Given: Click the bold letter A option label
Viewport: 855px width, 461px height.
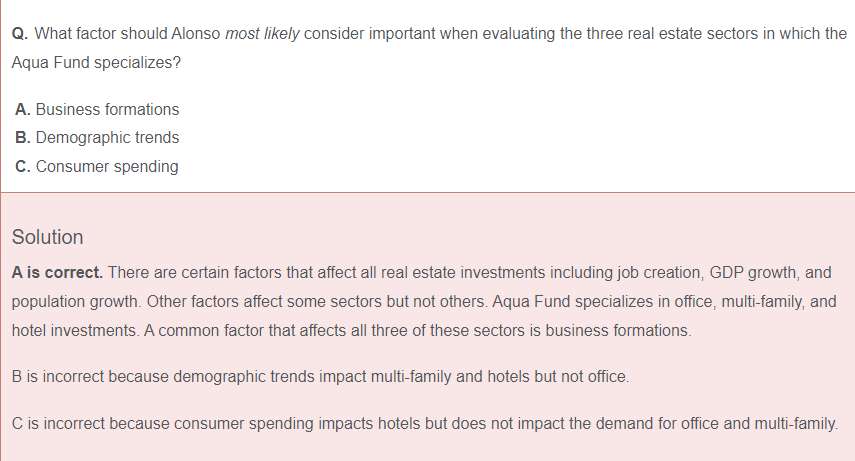Looking at the screenshot, I should [22, 109].
